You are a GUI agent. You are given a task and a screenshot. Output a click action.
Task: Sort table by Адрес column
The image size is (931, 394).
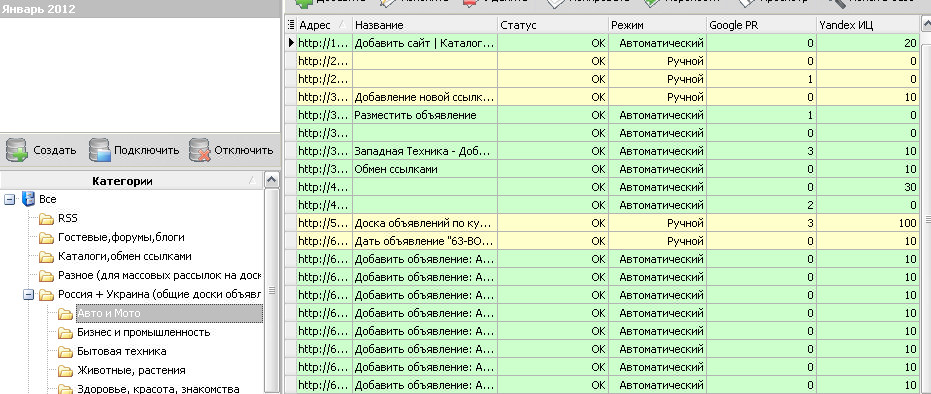coord(324,25)
